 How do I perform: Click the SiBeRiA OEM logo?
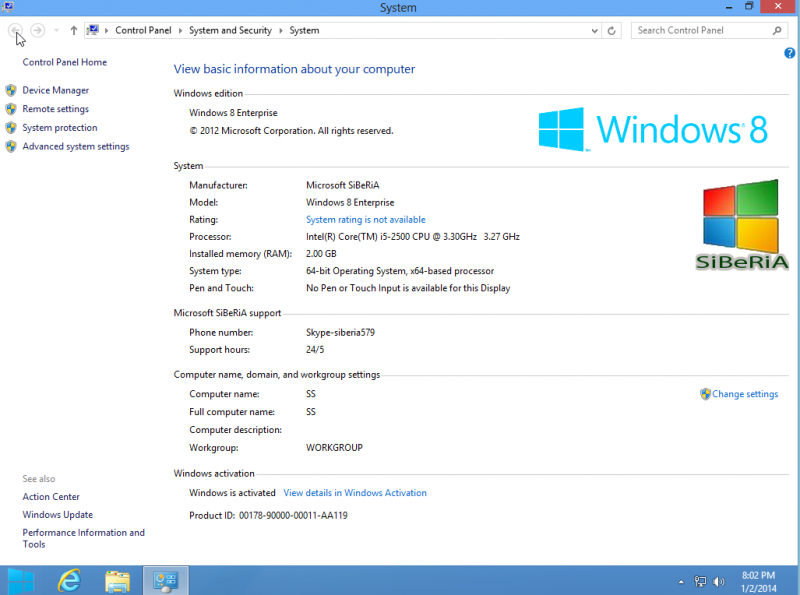point(742,225)
